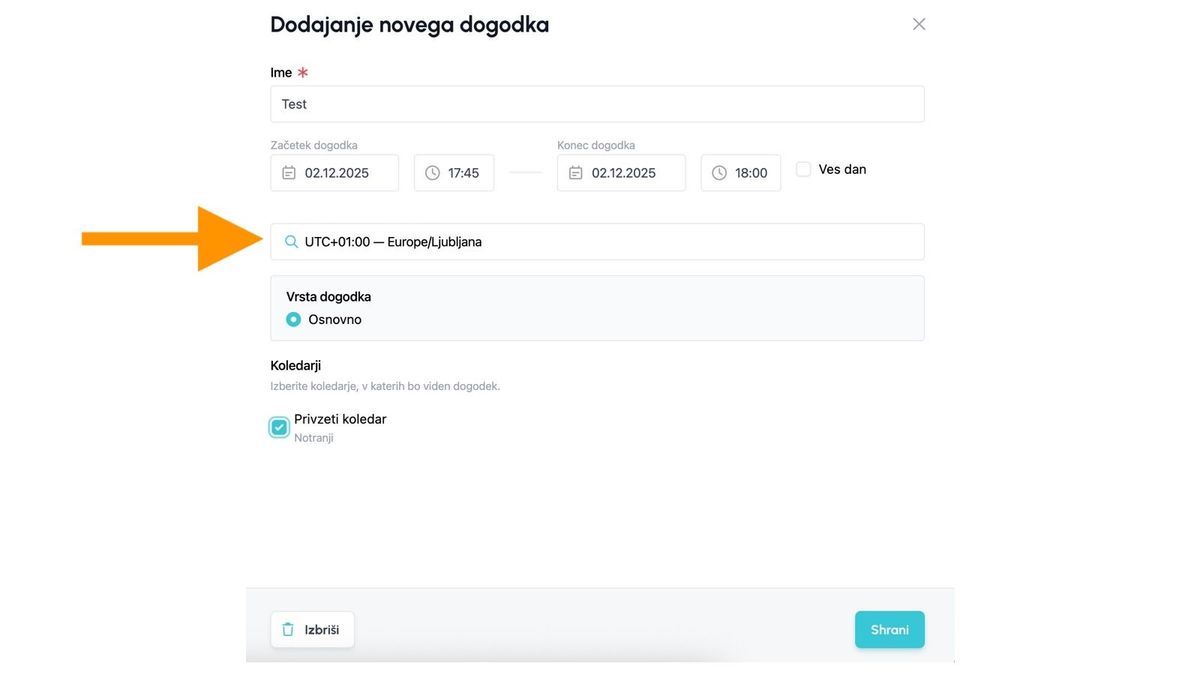Click the timezone search magnifier icon

pyautogui.click(x=291, y=242)
